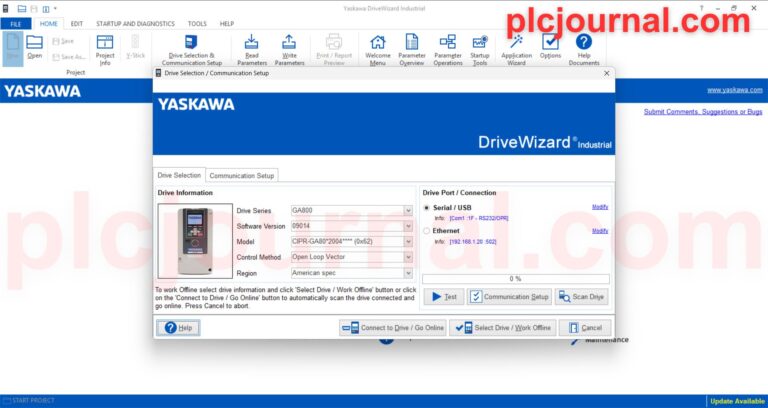Click Select Drive / Work Offline button
The width and height of the screenshot is (768, 408).
pyautogui.click(x=503, y=328)
